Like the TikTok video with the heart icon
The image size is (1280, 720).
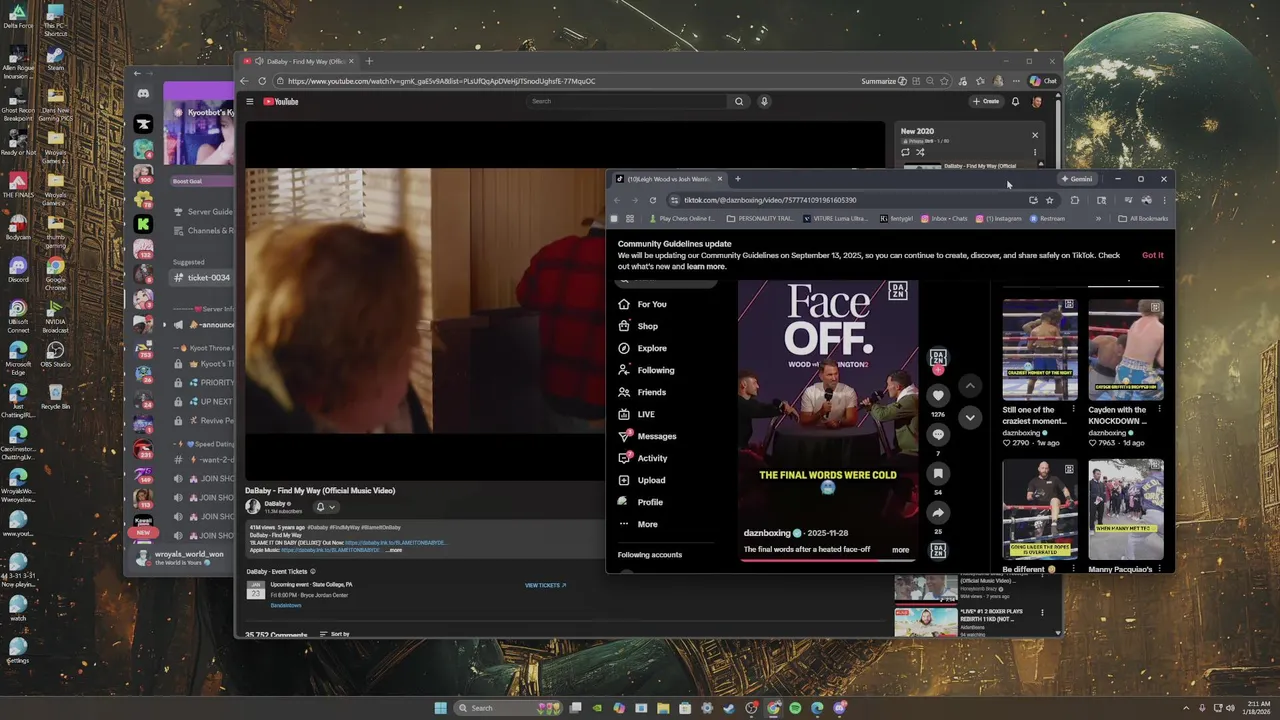point(938,396)
